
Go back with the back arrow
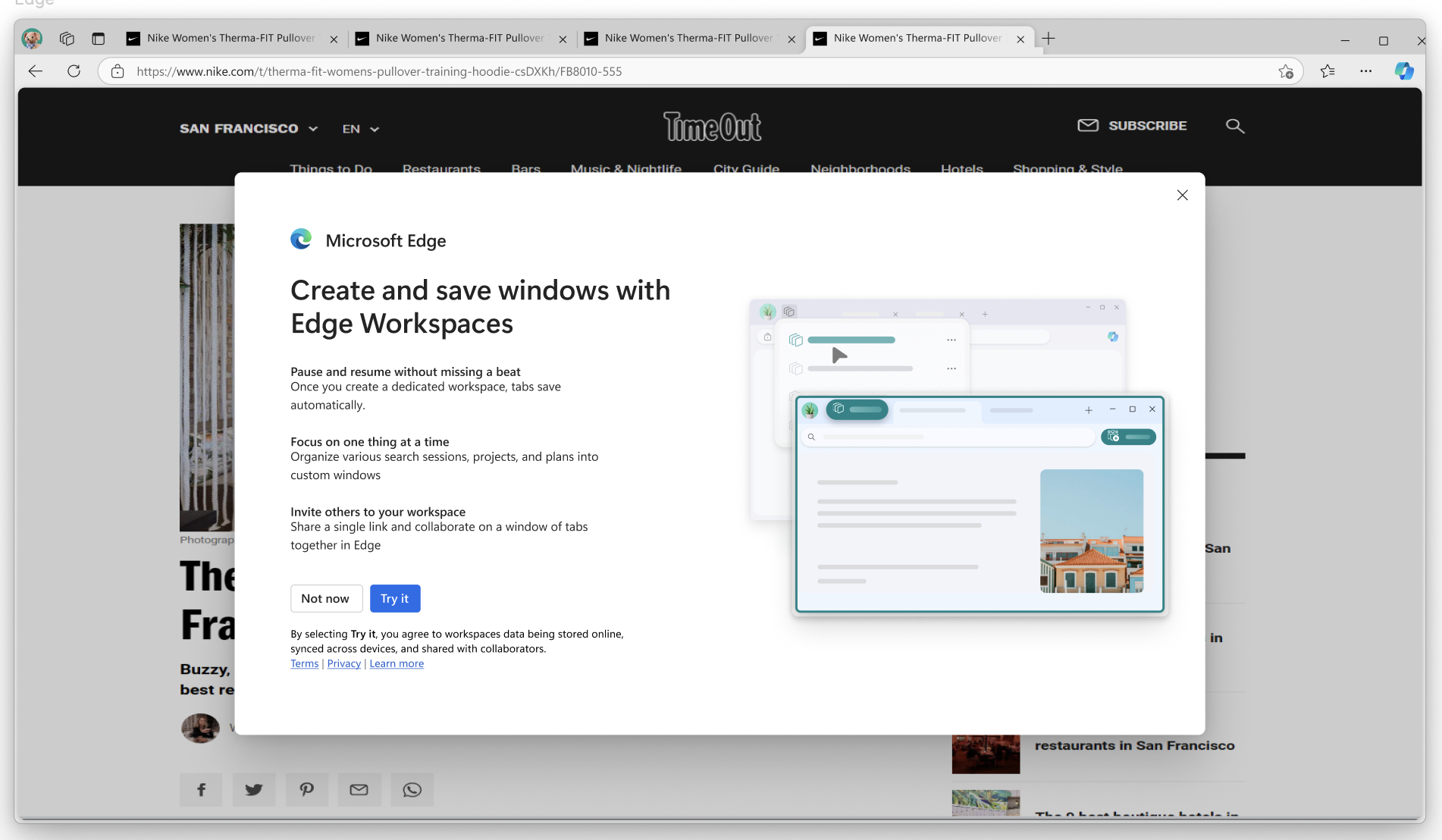[x=36, y=71]
